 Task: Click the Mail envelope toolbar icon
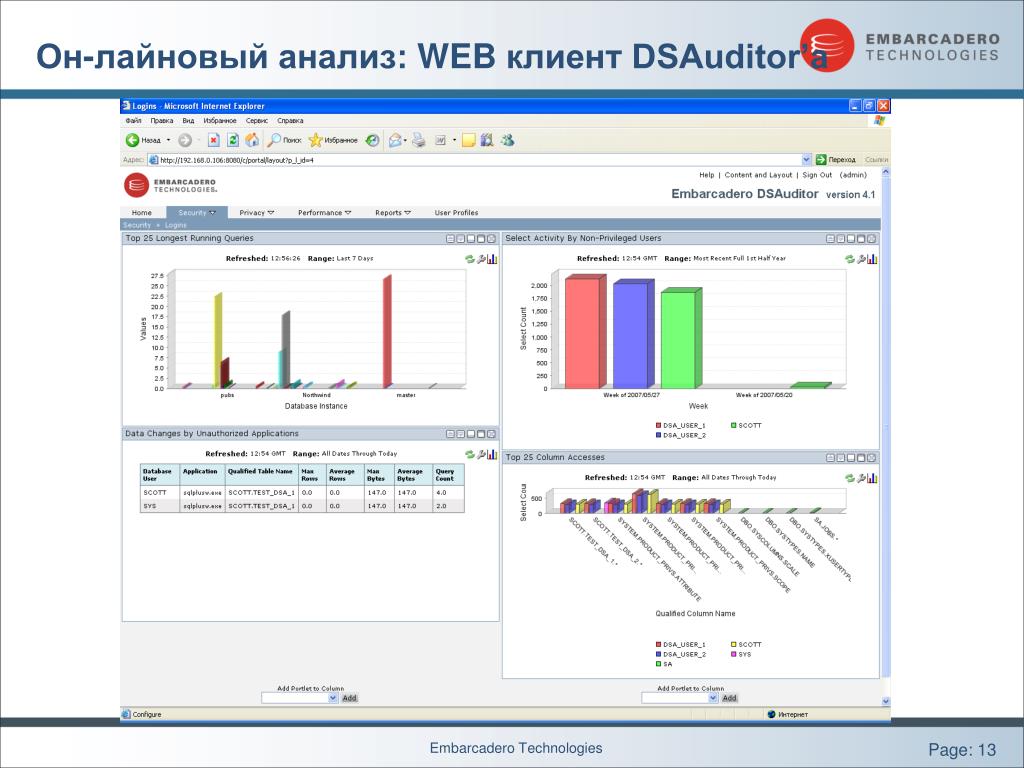394,140
